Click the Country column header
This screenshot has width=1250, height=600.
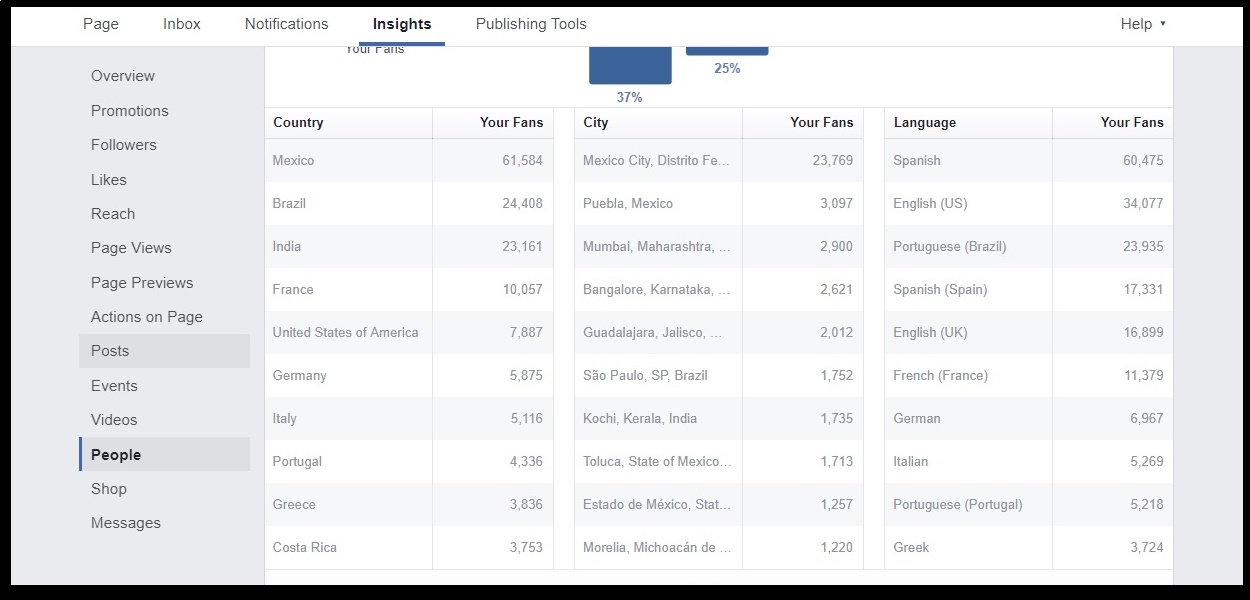click(x=348, y=123)
